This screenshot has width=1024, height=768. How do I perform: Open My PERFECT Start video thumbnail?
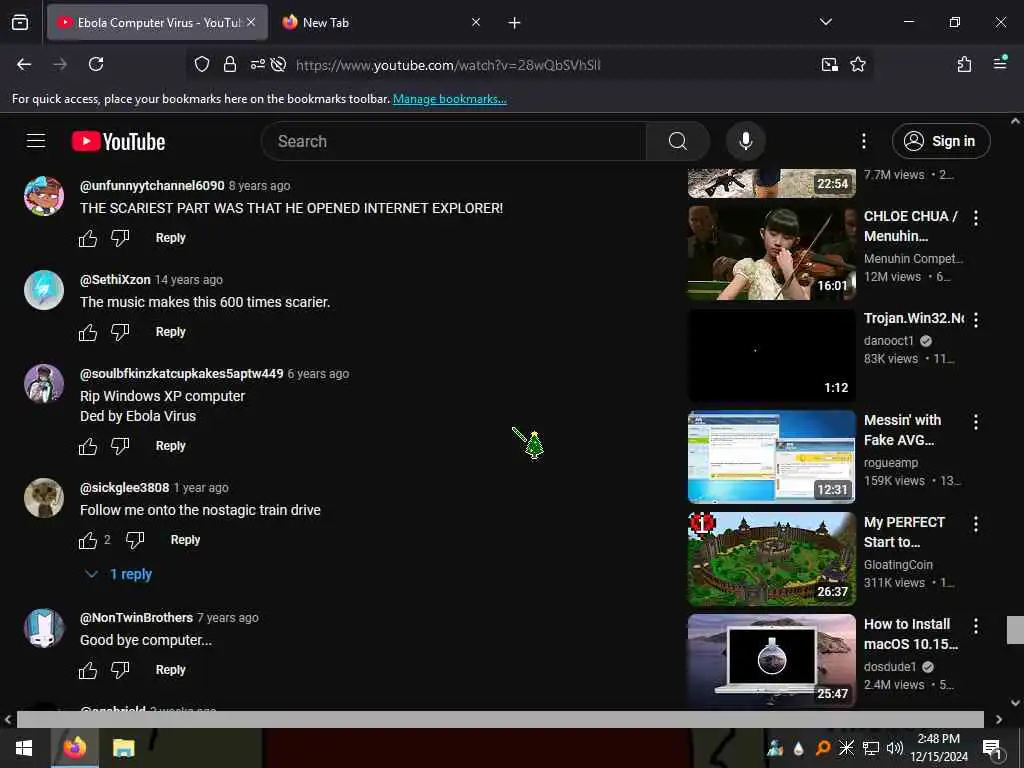tap(771, 558)
